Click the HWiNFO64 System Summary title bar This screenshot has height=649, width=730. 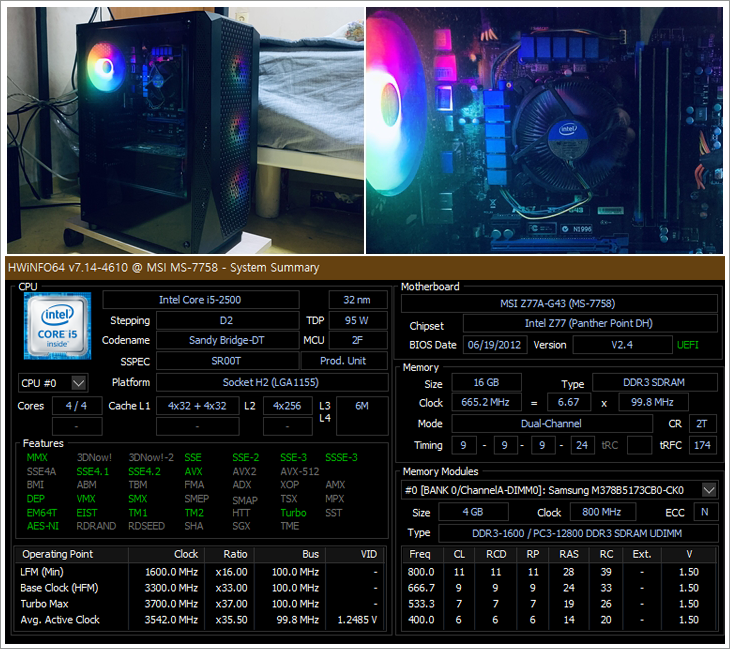pos(365,268)
